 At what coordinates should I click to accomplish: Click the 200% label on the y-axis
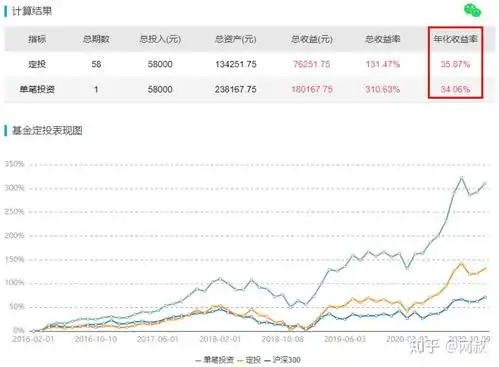(x=15, y=236)
